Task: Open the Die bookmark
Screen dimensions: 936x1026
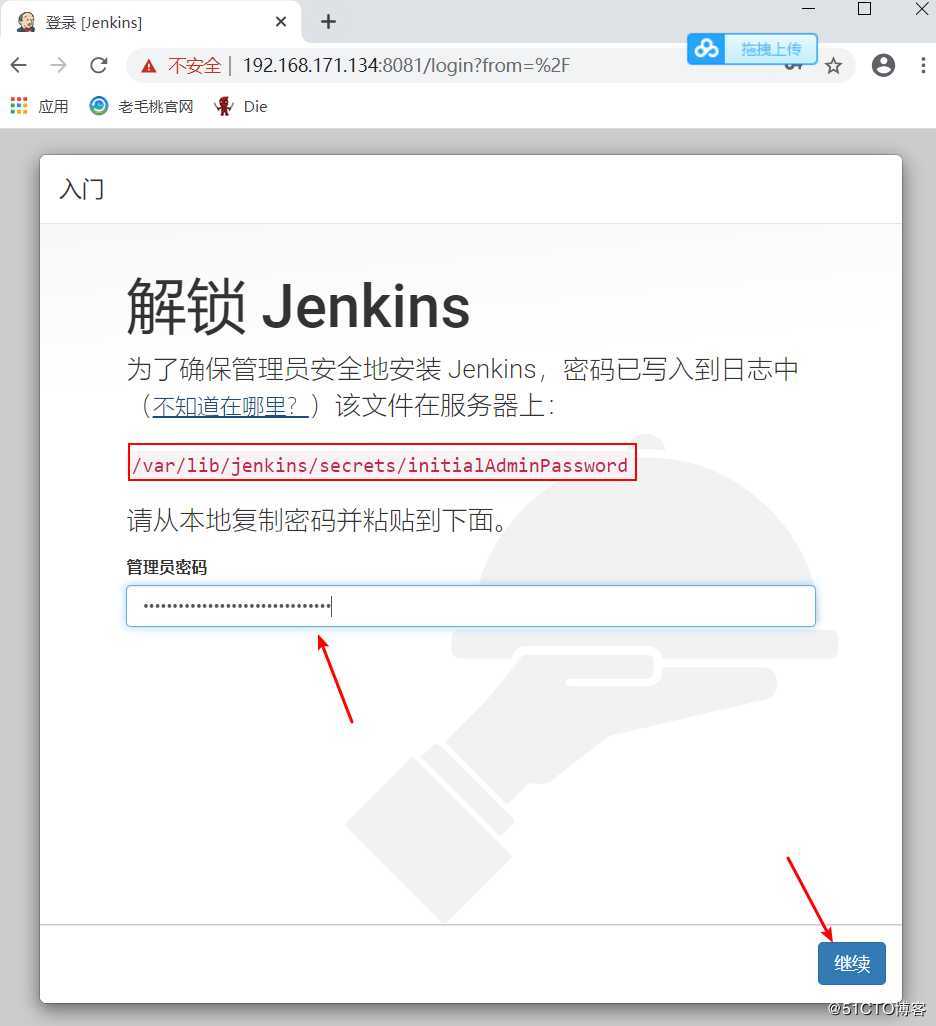Action: click(241, 106)
